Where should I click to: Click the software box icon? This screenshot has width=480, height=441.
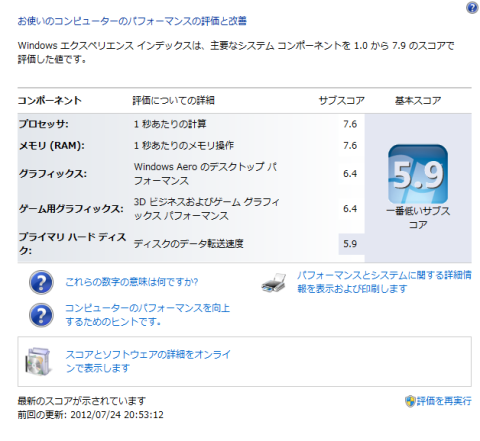click(x=38, y=361)
